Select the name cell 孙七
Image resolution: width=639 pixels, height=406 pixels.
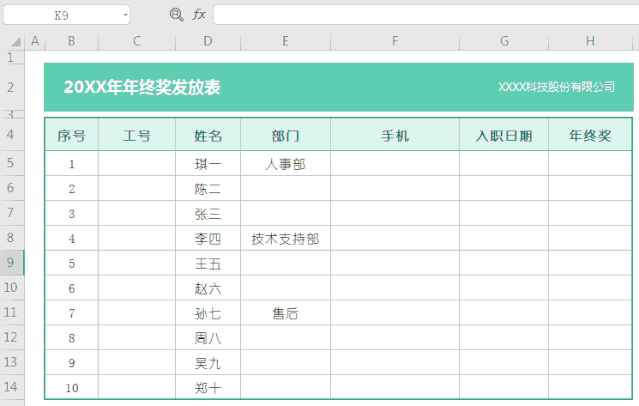pos(207,313)
